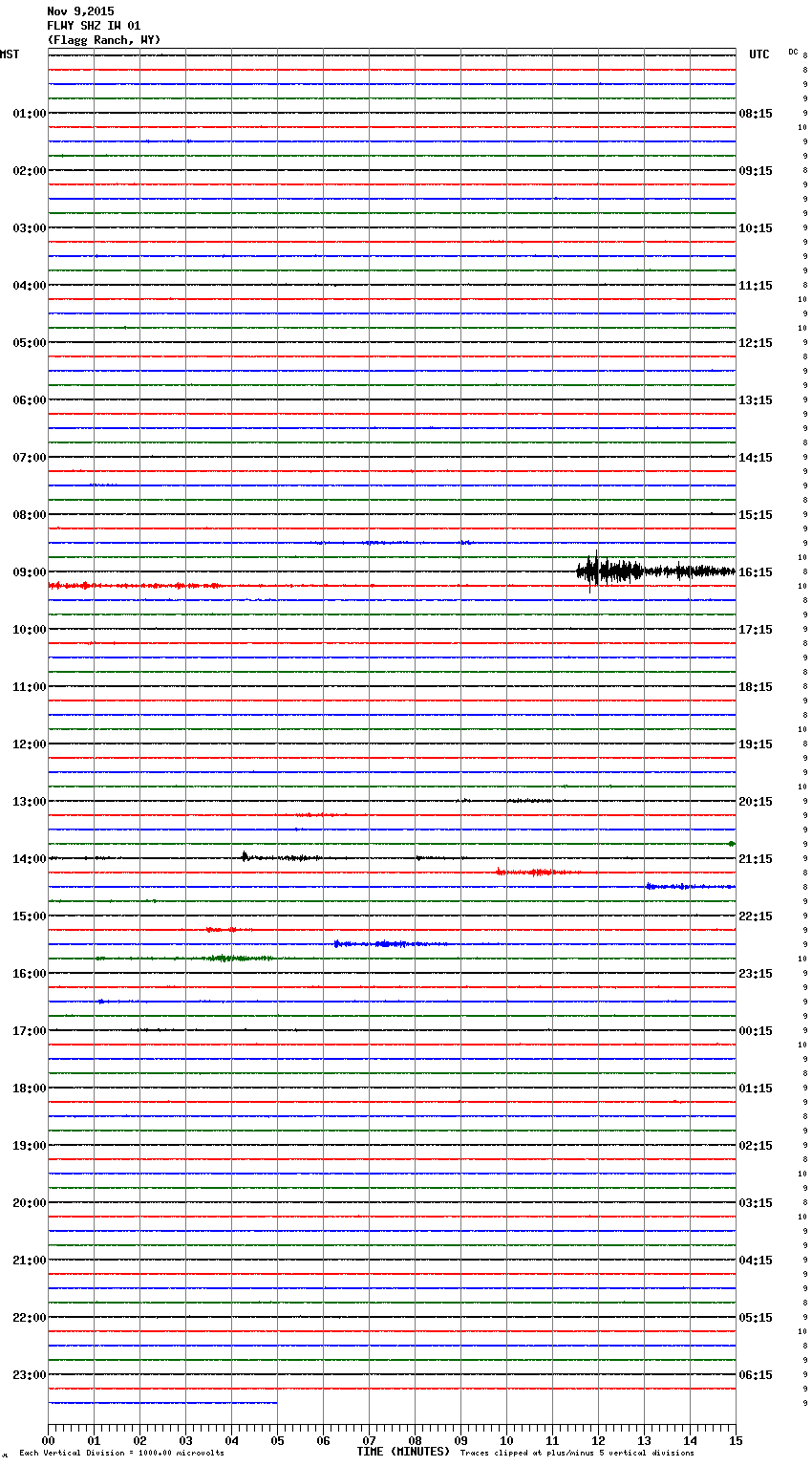Screen dimensions: 812x1466
Task: Click the end of the final blue trace
Action: pyautogui.click(x=276, y=1403)
